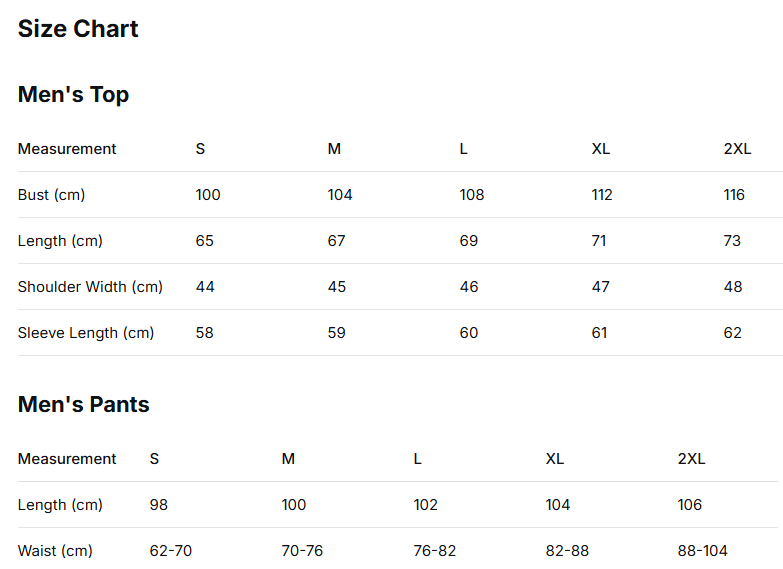Select the waist range 88-104
Viewport: 783px width, 569px height.
click(702, 551)
